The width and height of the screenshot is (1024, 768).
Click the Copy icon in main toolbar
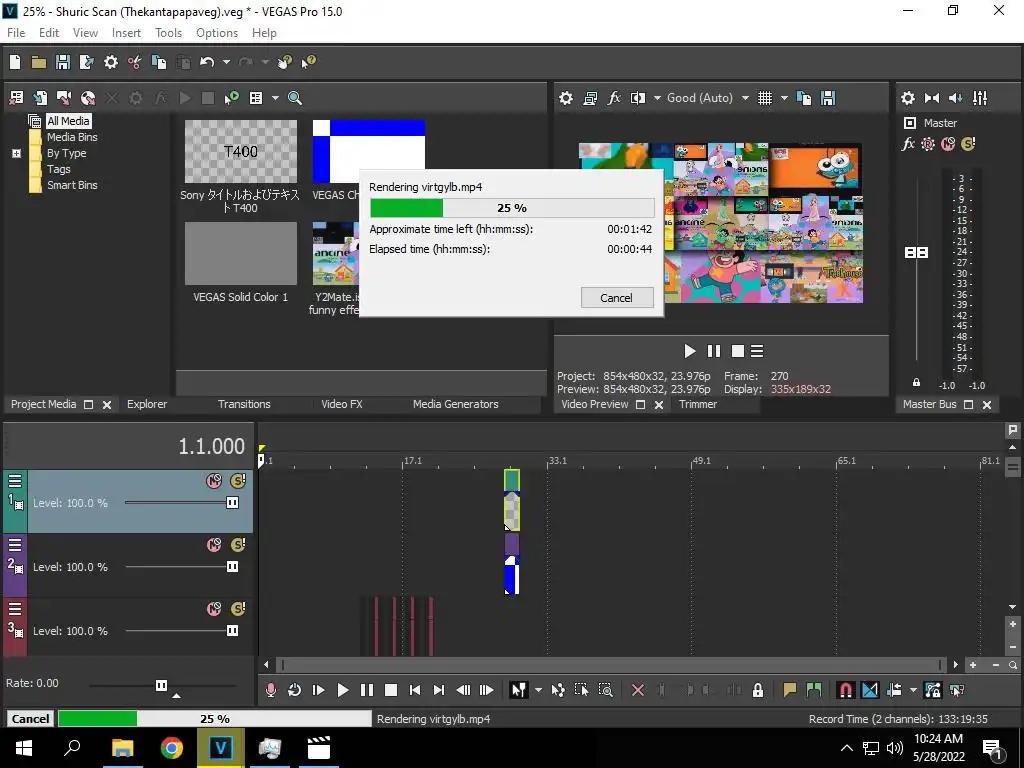click(159, 62)
